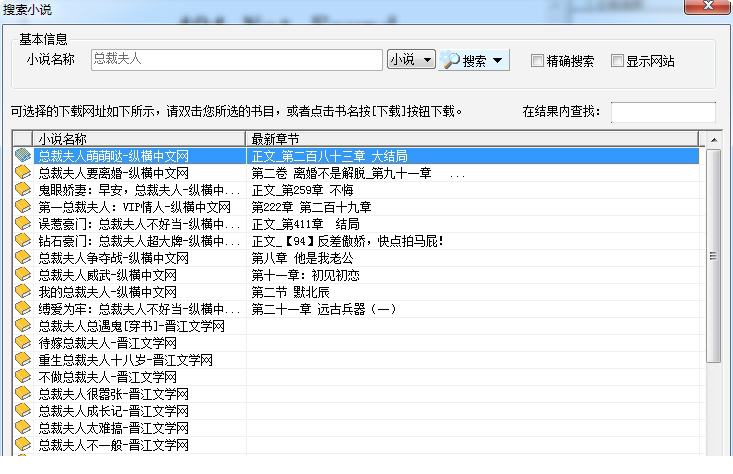This screenshot has height=474, width=733.
Task: Pick 总裁夫人总遇鬼[穿书]-晋江文学网
Action: 131,326
